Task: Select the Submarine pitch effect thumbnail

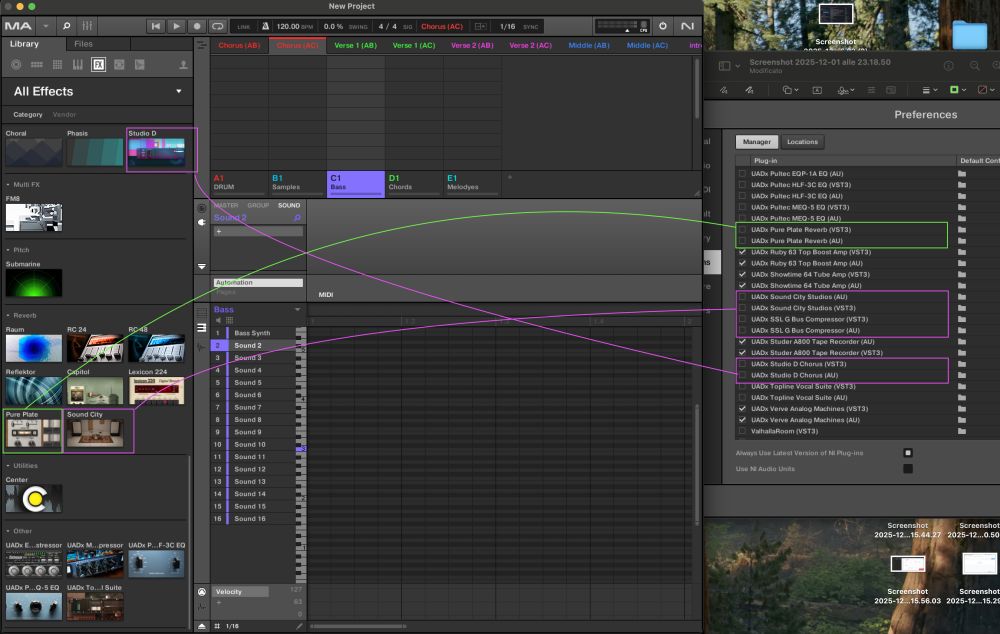Action: pyautogui.click(x=34, y=283)
